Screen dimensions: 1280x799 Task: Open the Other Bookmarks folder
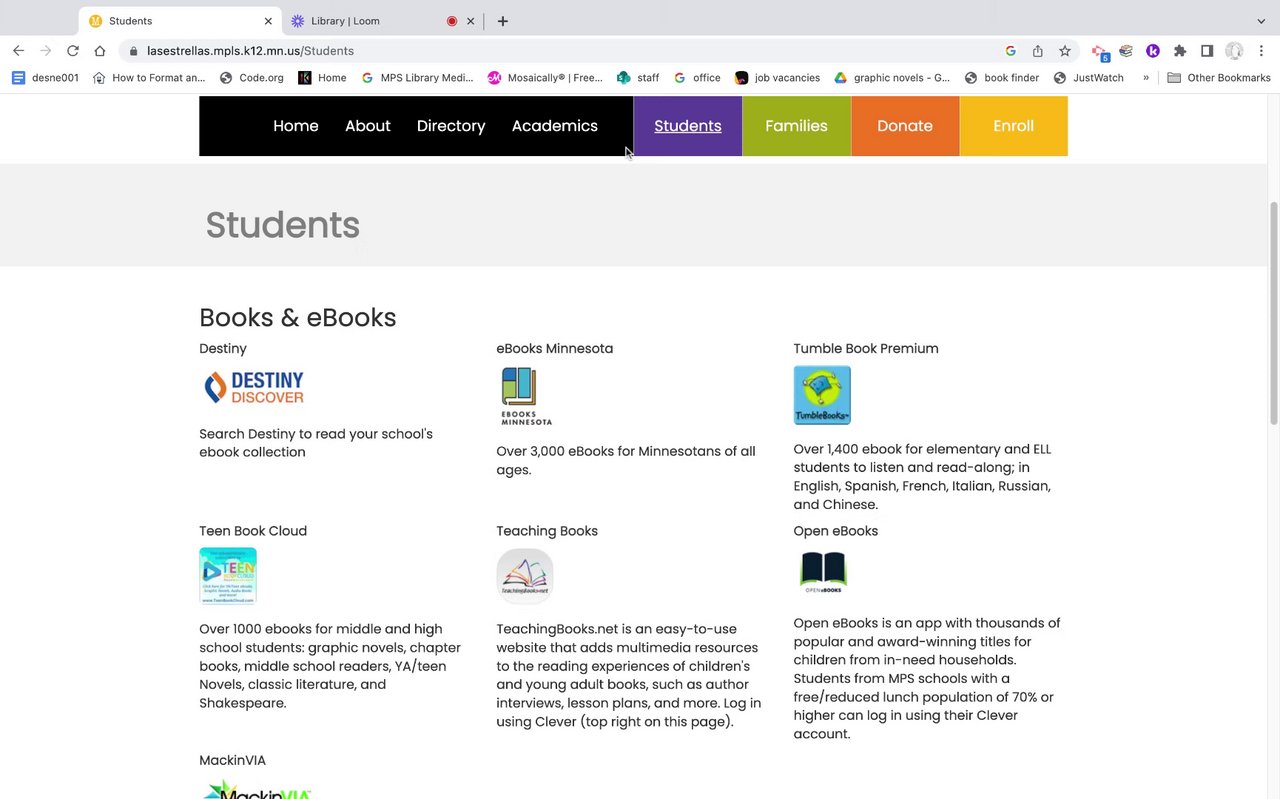pyautogui.click(x=1219, y=78)
